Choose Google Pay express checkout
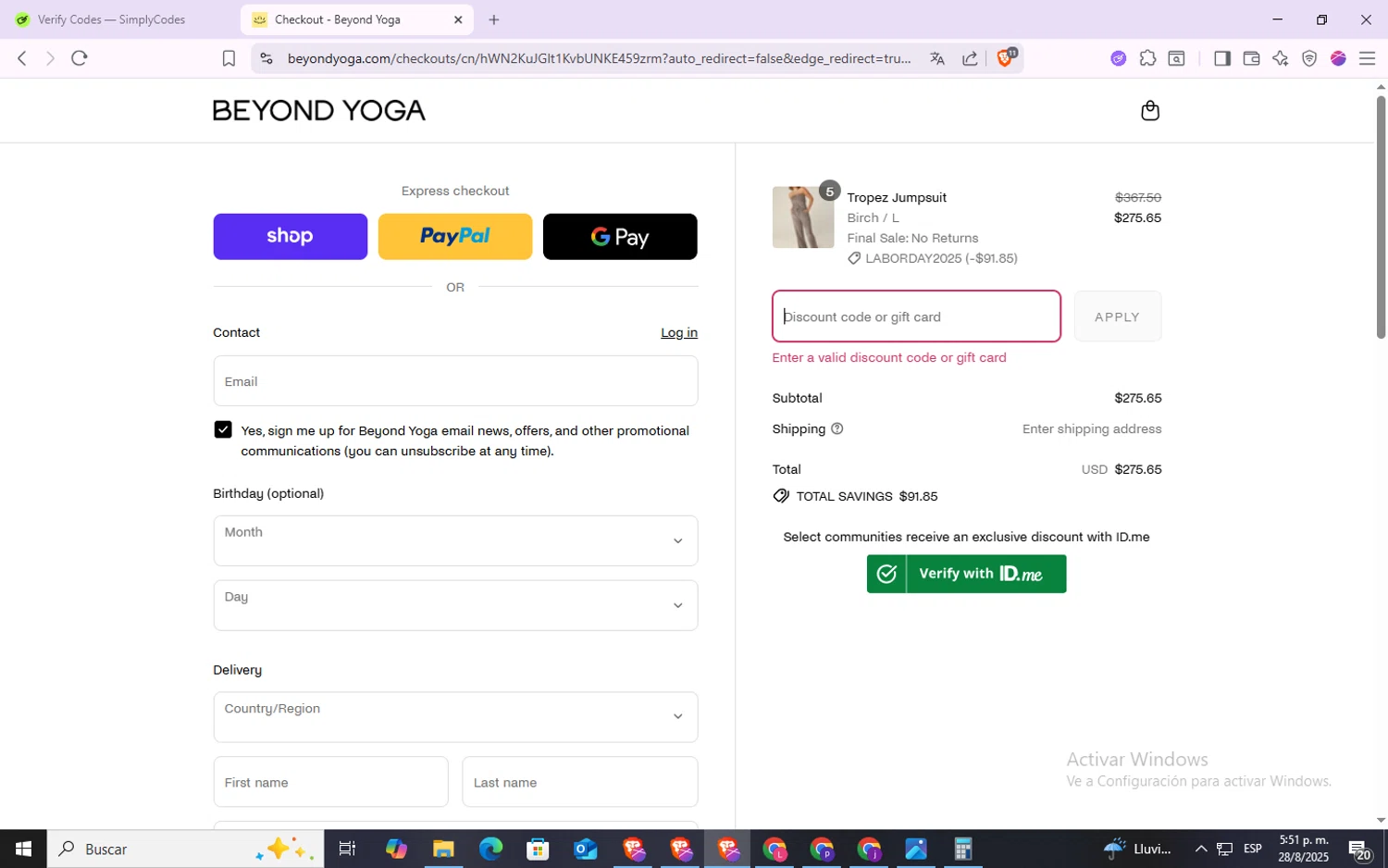The height and width of the screenshot is (868, 1388). 620,237
